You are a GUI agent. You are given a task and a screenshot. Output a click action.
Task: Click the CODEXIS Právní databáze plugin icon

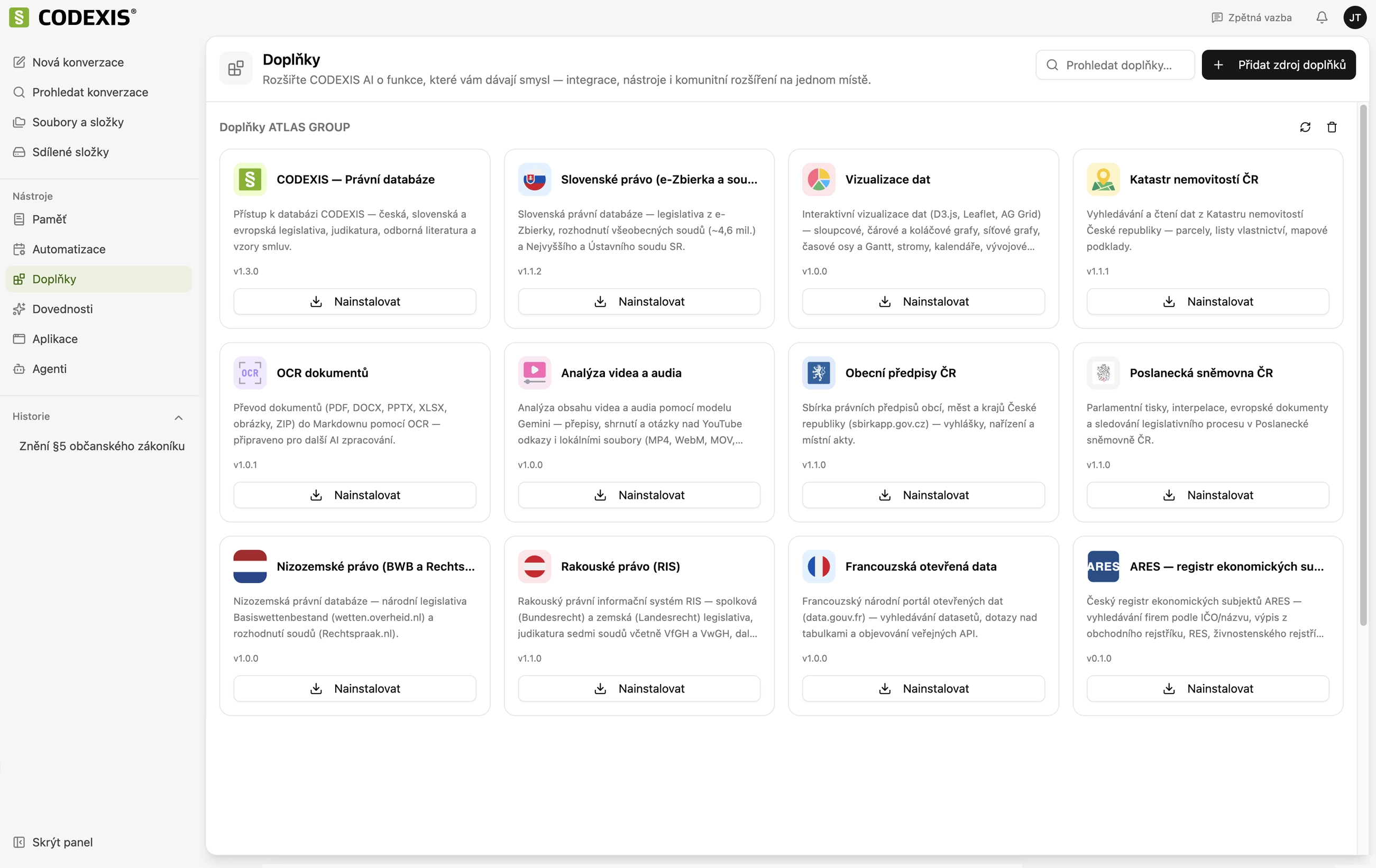250,179
